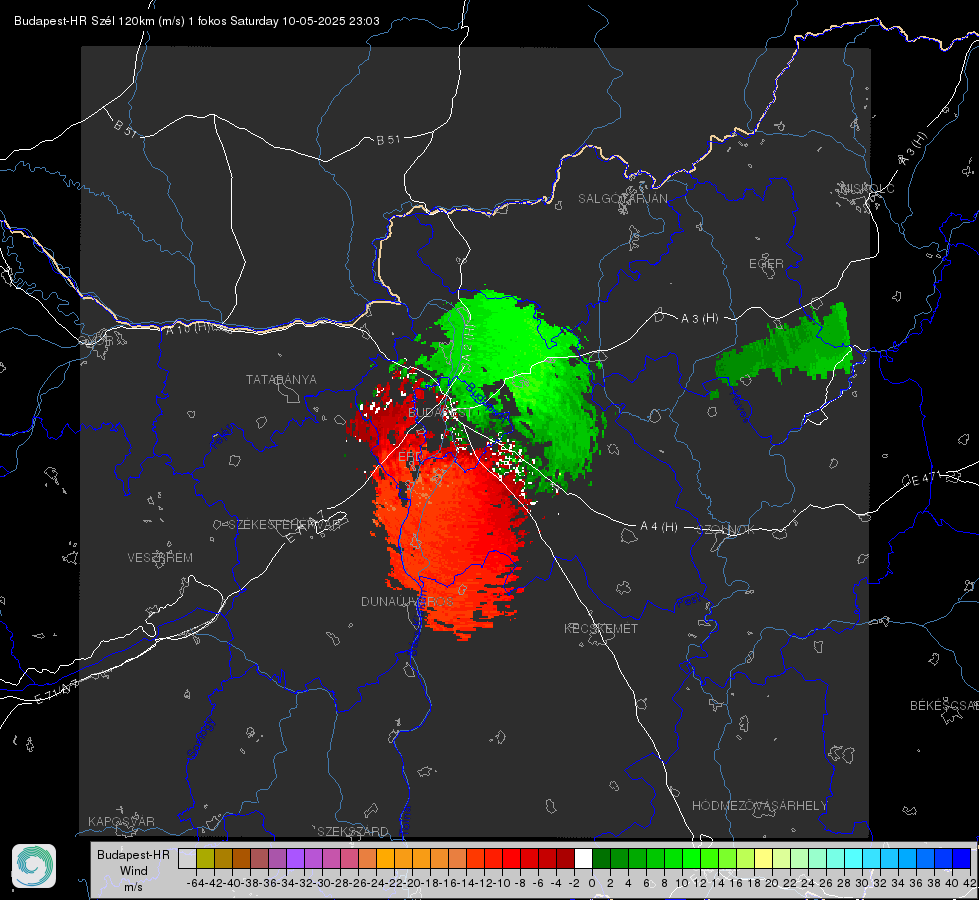
Task: Click the DUNAUJVAROS city label
Action: pos(407,601)
